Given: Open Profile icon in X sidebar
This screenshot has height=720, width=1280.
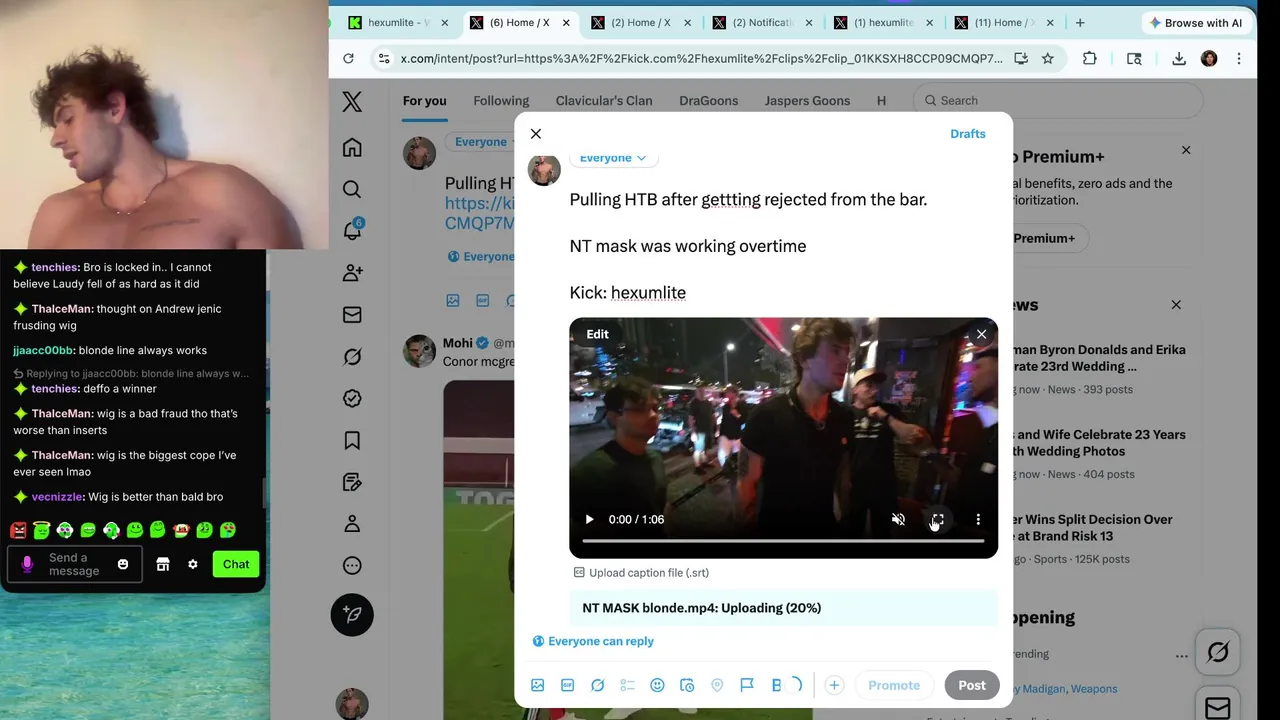Looking at the screenshot, I should (352, 524).
